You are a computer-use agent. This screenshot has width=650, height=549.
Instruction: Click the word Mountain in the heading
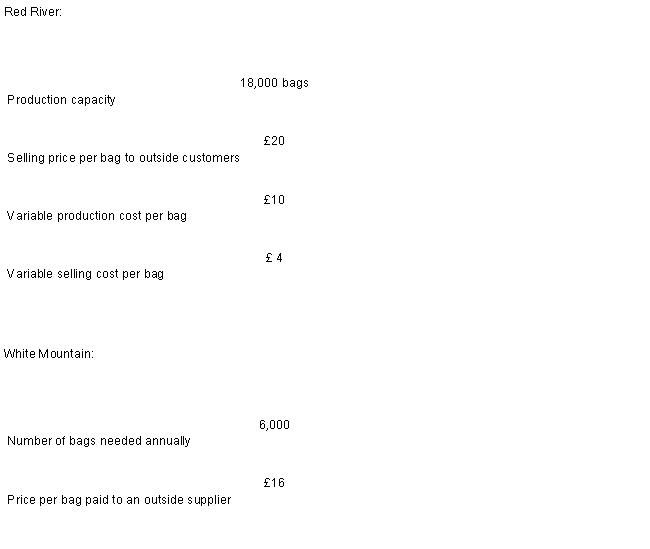click(66, 354)
